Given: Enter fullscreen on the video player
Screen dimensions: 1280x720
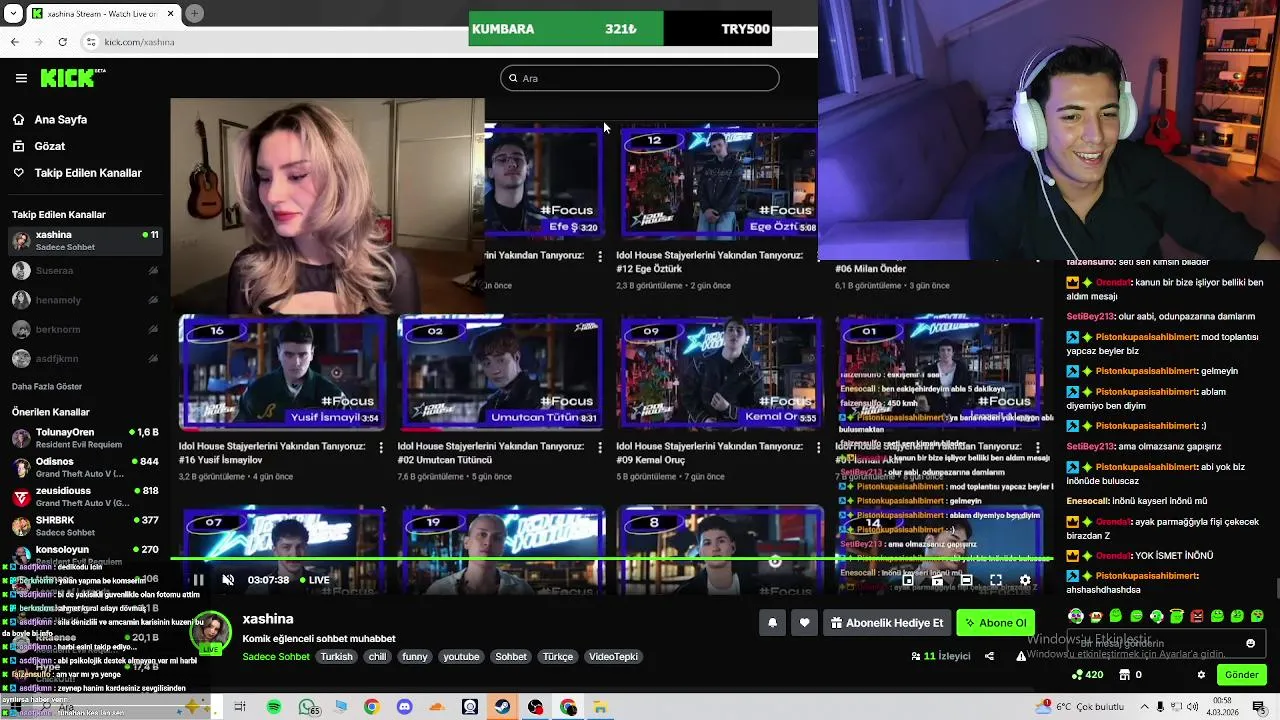Looking at the screenshot, I should tap(996, 580).
